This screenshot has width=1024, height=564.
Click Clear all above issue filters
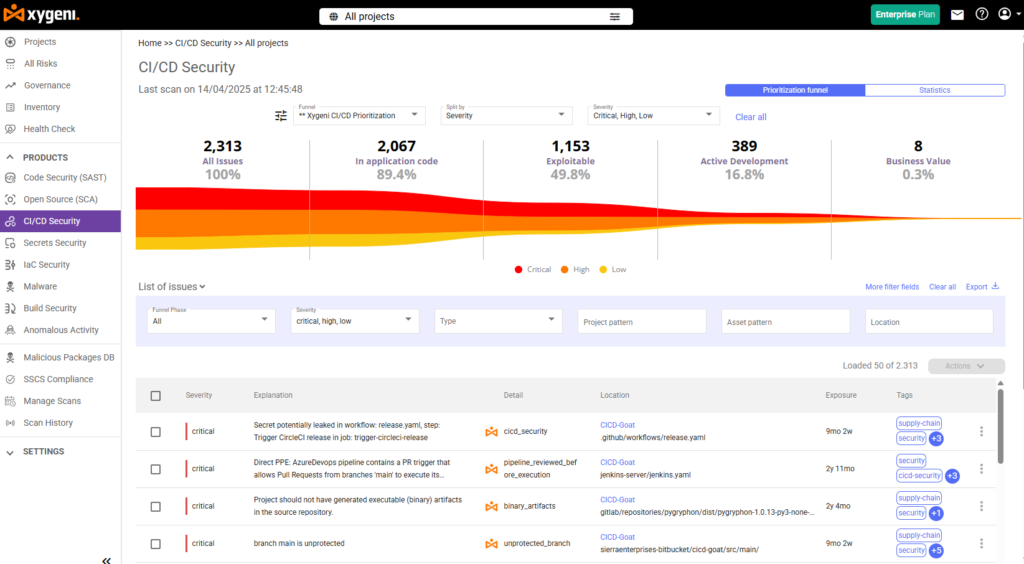coord(942,287)
